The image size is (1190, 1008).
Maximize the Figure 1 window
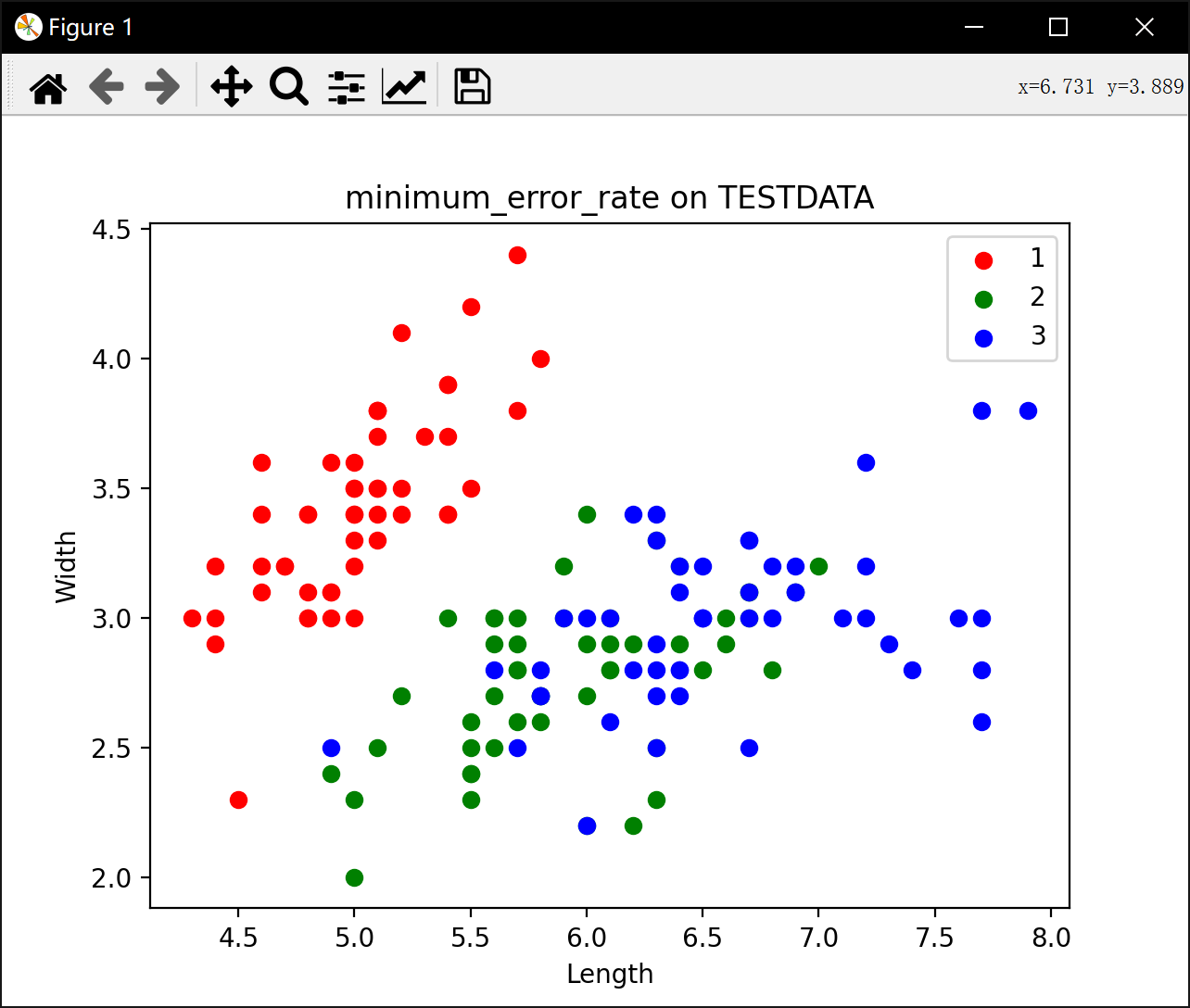[x=1058, y=28]
